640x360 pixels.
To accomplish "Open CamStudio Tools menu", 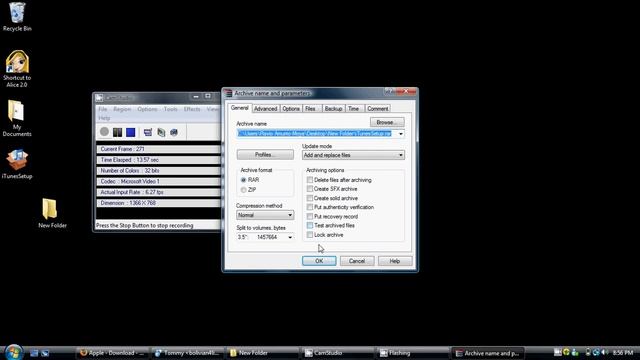I will pyautogui.click(x=171, y=109).
